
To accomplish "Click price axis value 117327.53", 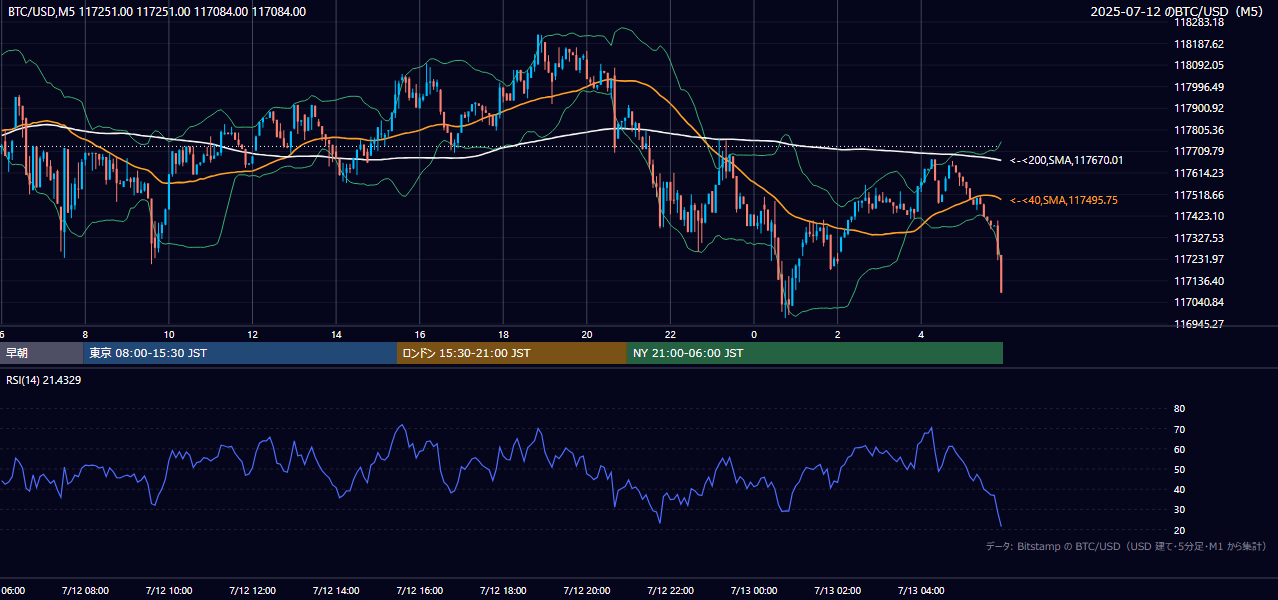I will point(1199,238).
